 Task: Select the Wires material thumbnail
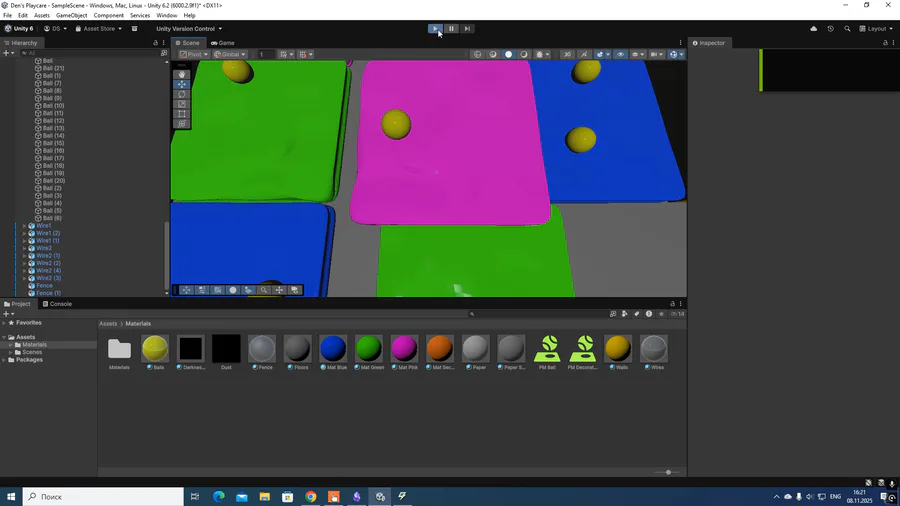pos(654,353)
